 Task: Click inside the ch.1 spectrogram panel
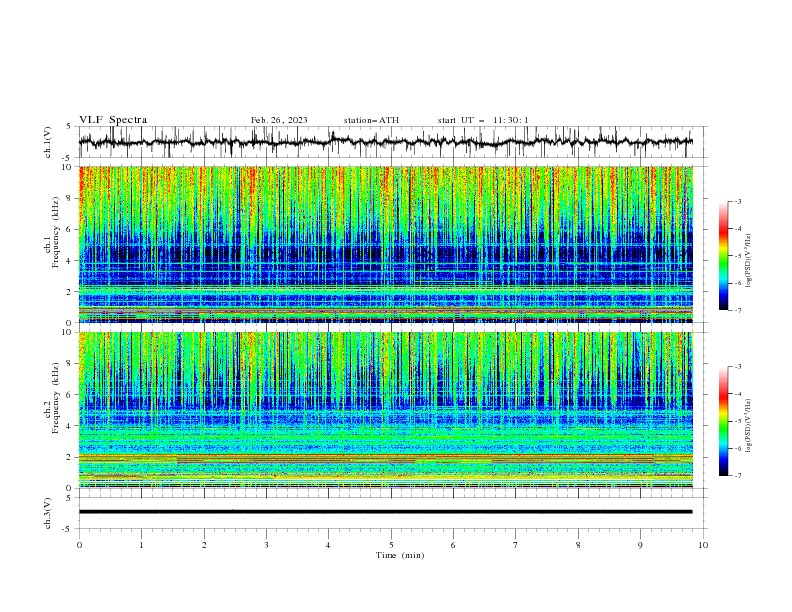385,244
